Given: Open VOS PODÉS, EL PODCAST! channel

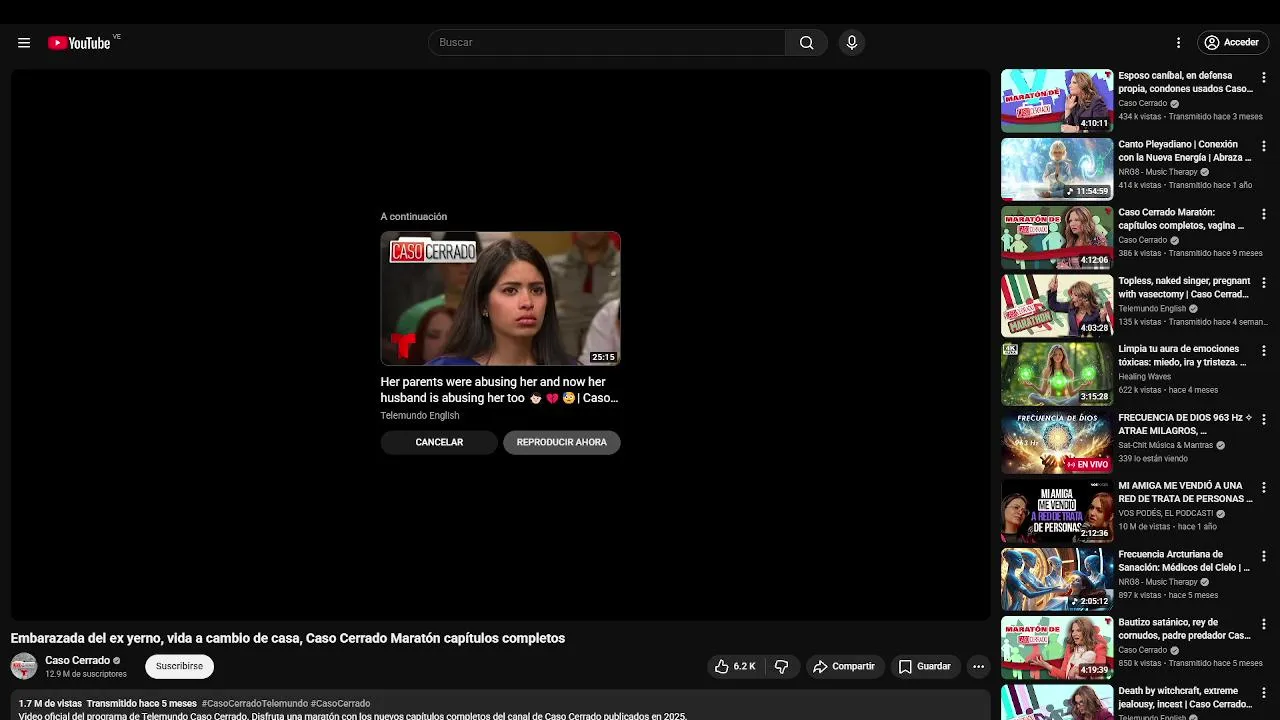Looking at the screenshot, I should 1165,513.
